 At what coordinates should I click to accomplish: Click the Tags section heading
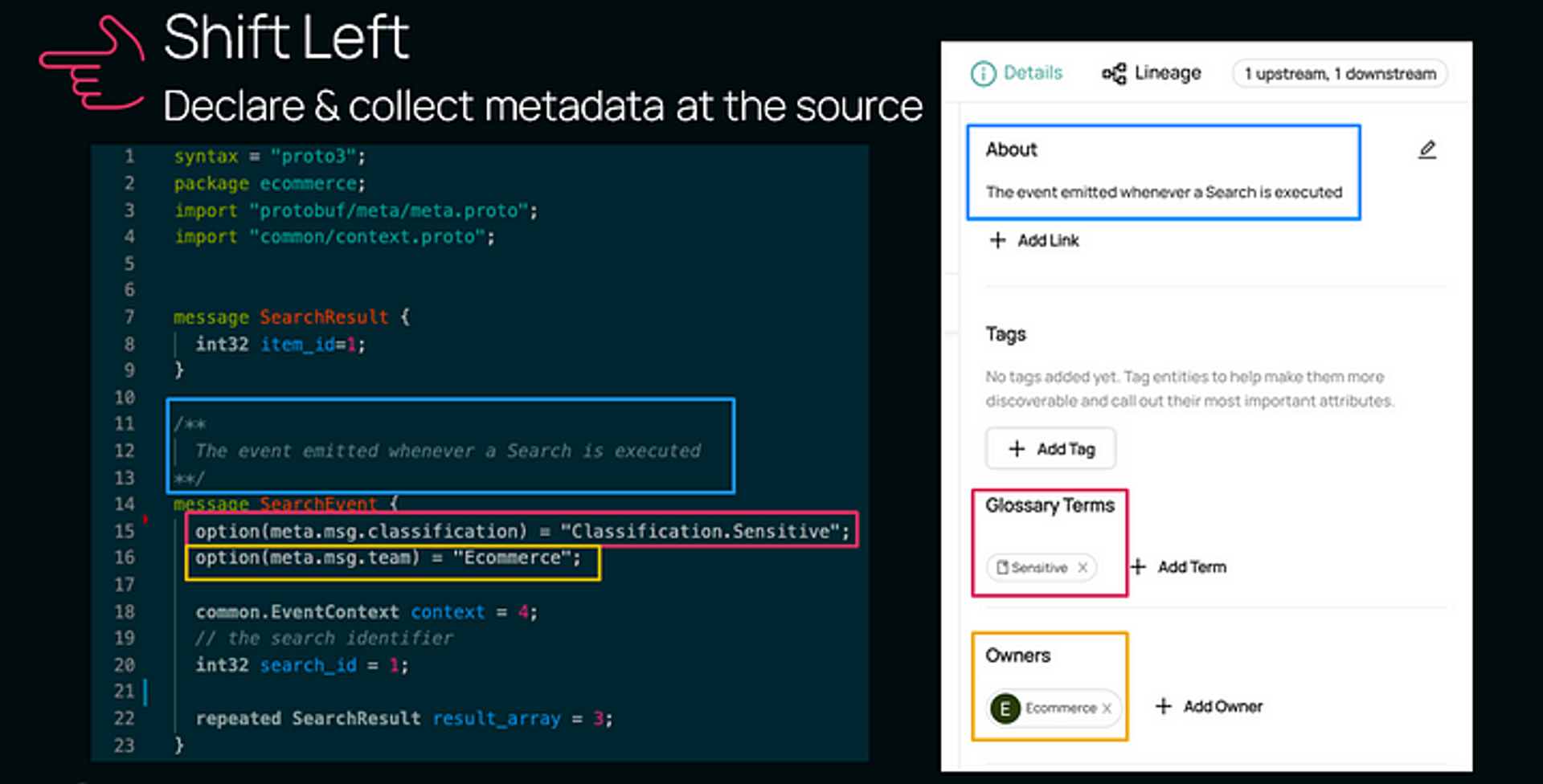pos(1006,334)
